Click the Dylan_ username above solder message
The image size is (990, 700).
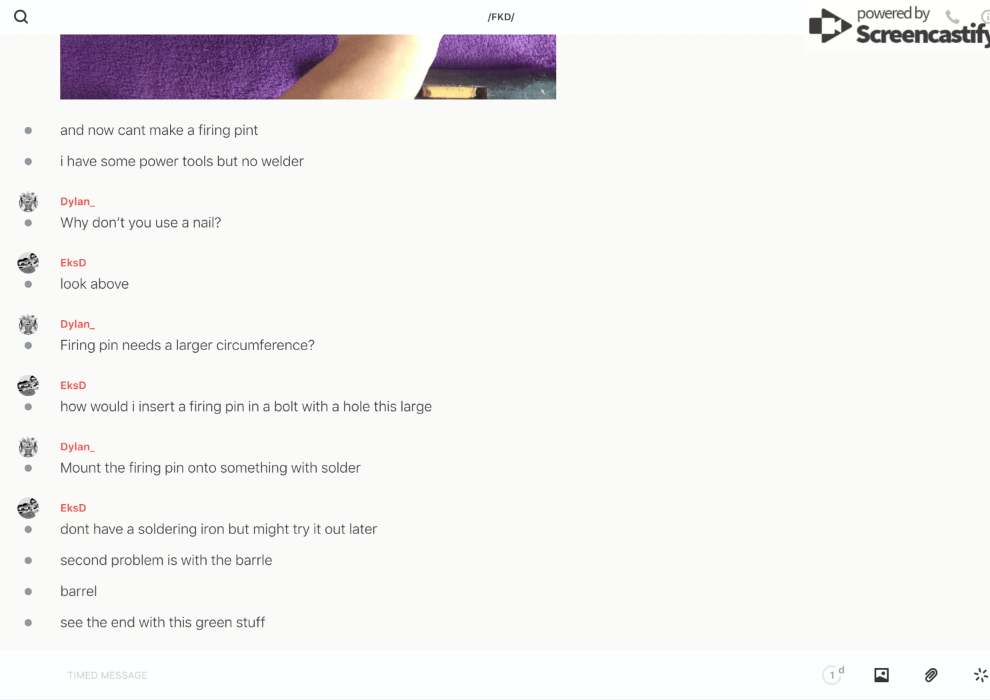click(77, 446)
